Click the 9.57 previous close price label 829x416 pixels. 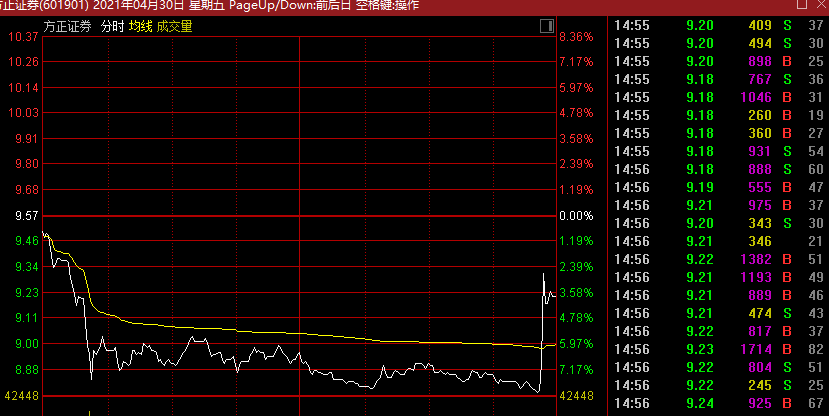tap(26, 215)
